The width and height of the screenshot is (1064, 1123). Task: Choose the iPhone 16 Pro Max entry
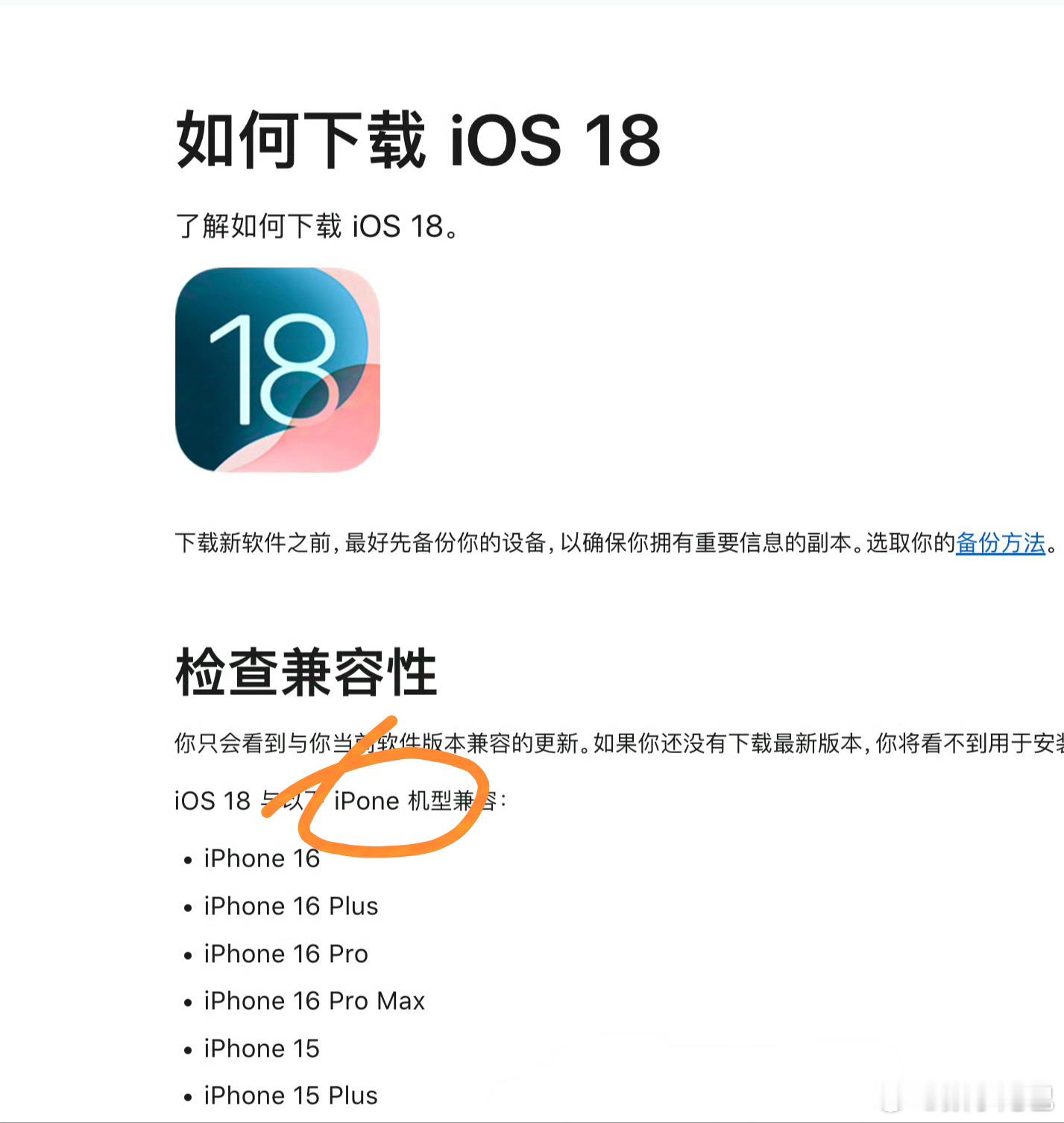tap(314, 1001)
